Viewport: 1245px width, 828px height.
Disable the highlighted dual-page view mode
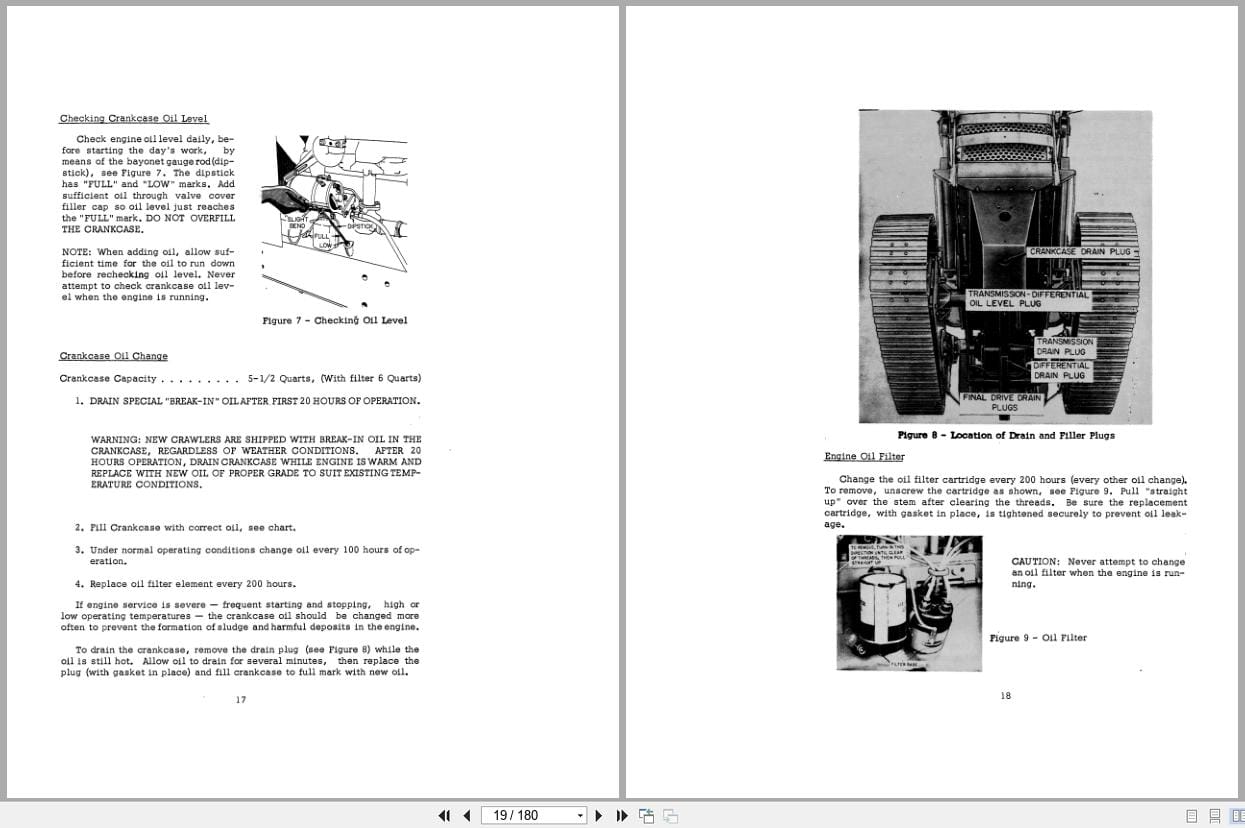pos(1237,815)
